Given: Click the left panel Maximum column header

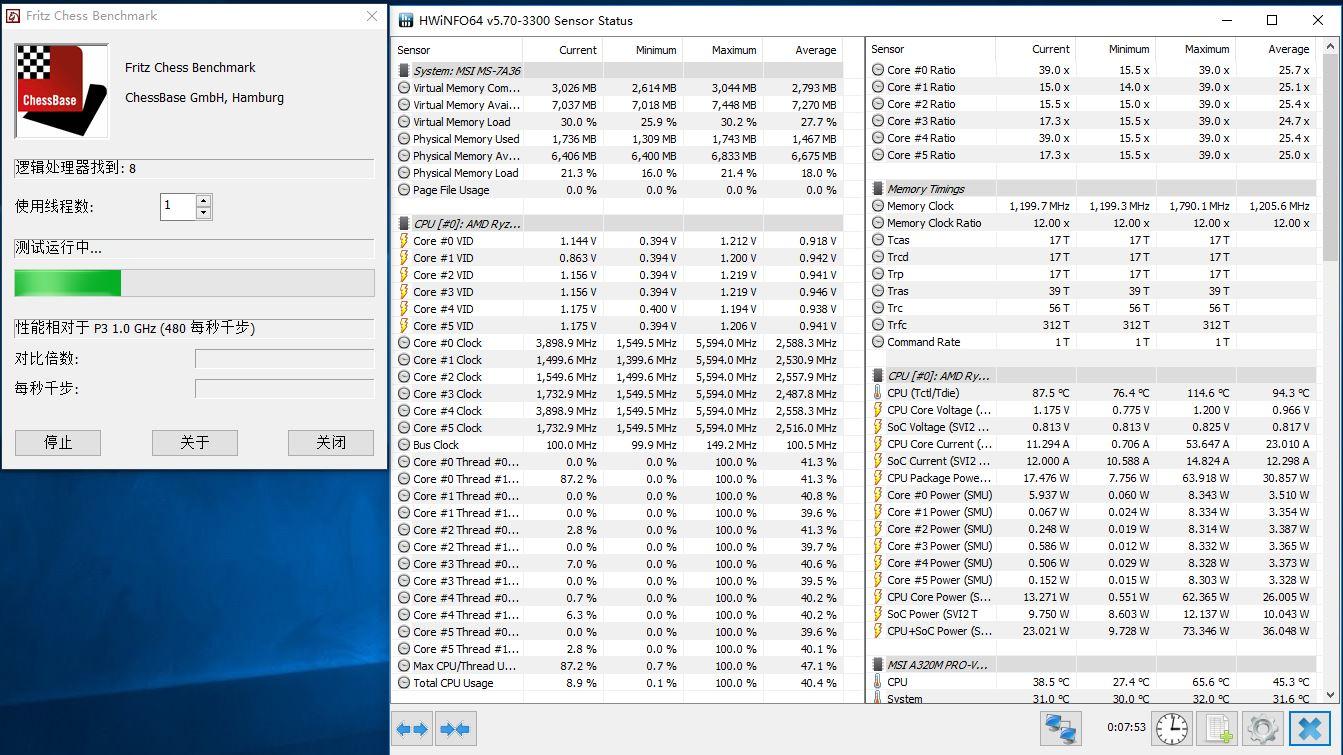Looking at the screenshot, I should point(721,50).
